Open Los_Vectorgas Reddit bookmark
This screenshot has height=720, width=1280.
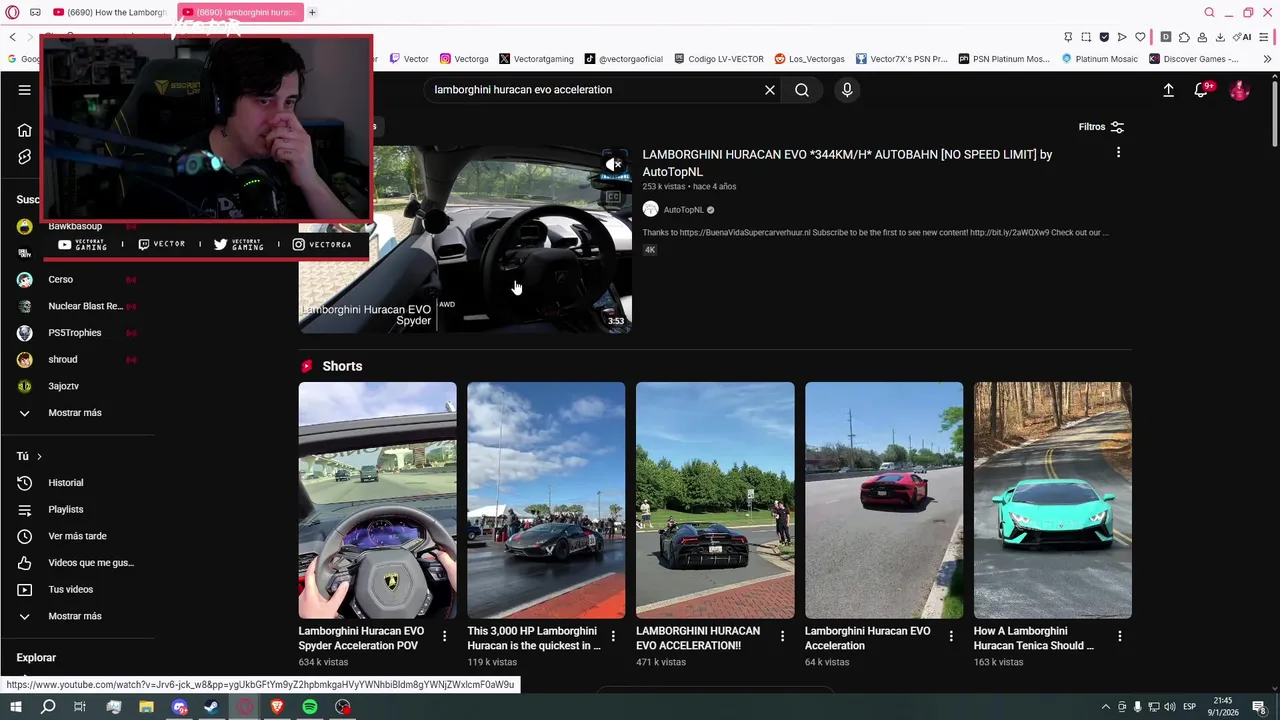point(810,59)
